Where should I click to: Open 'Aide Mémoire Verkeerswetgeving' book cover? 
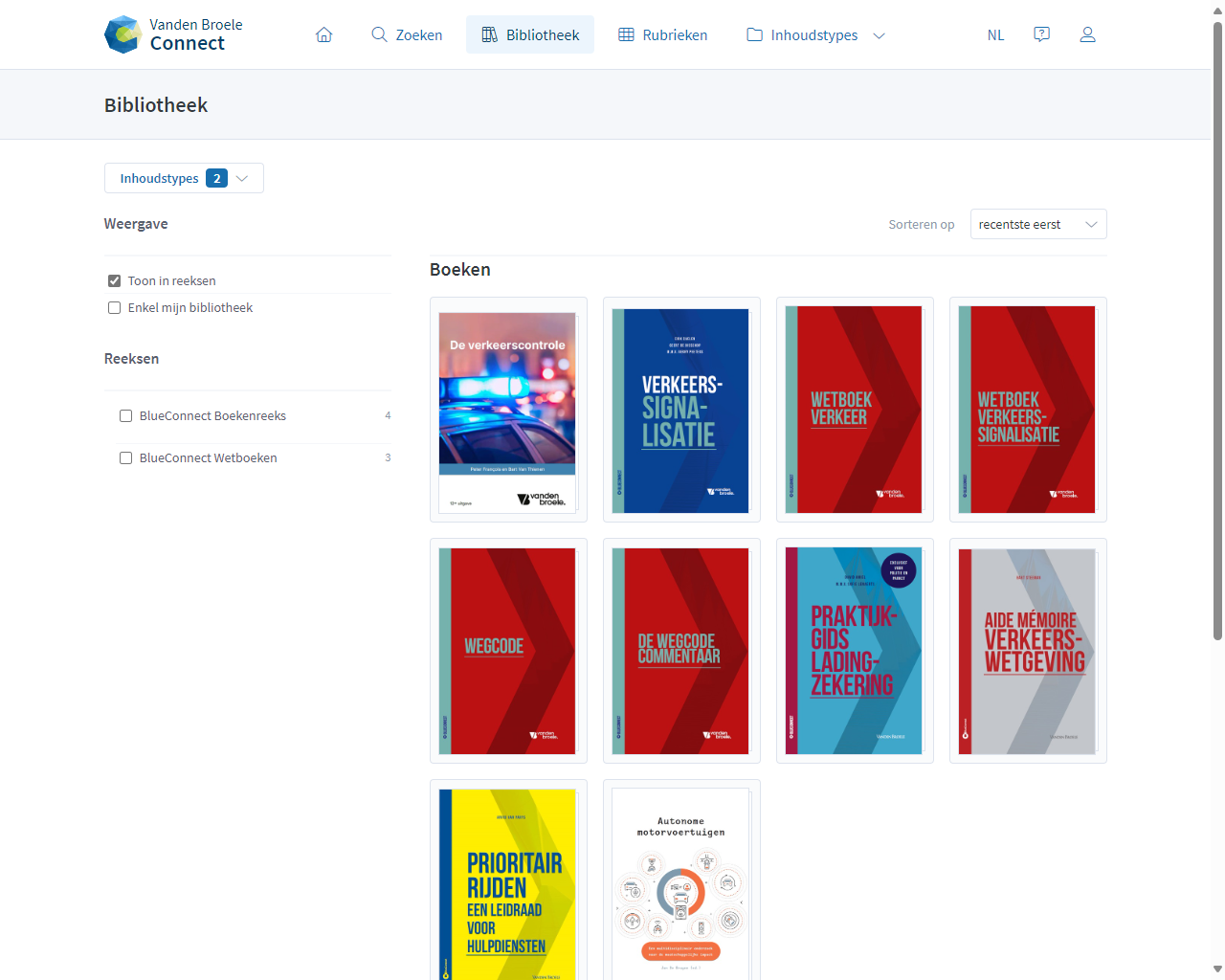coord(1027,651)
